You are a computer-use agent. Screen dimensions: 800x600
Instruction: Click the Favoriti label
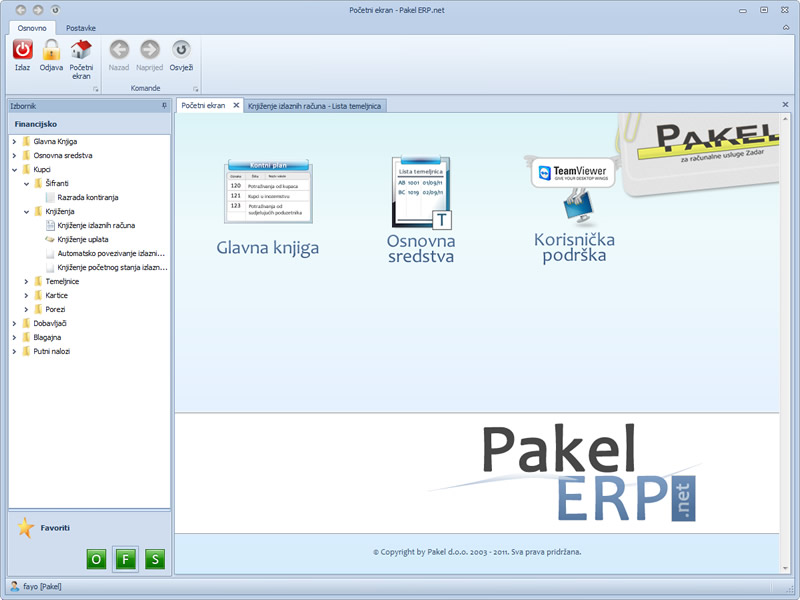tap(55, 528)
